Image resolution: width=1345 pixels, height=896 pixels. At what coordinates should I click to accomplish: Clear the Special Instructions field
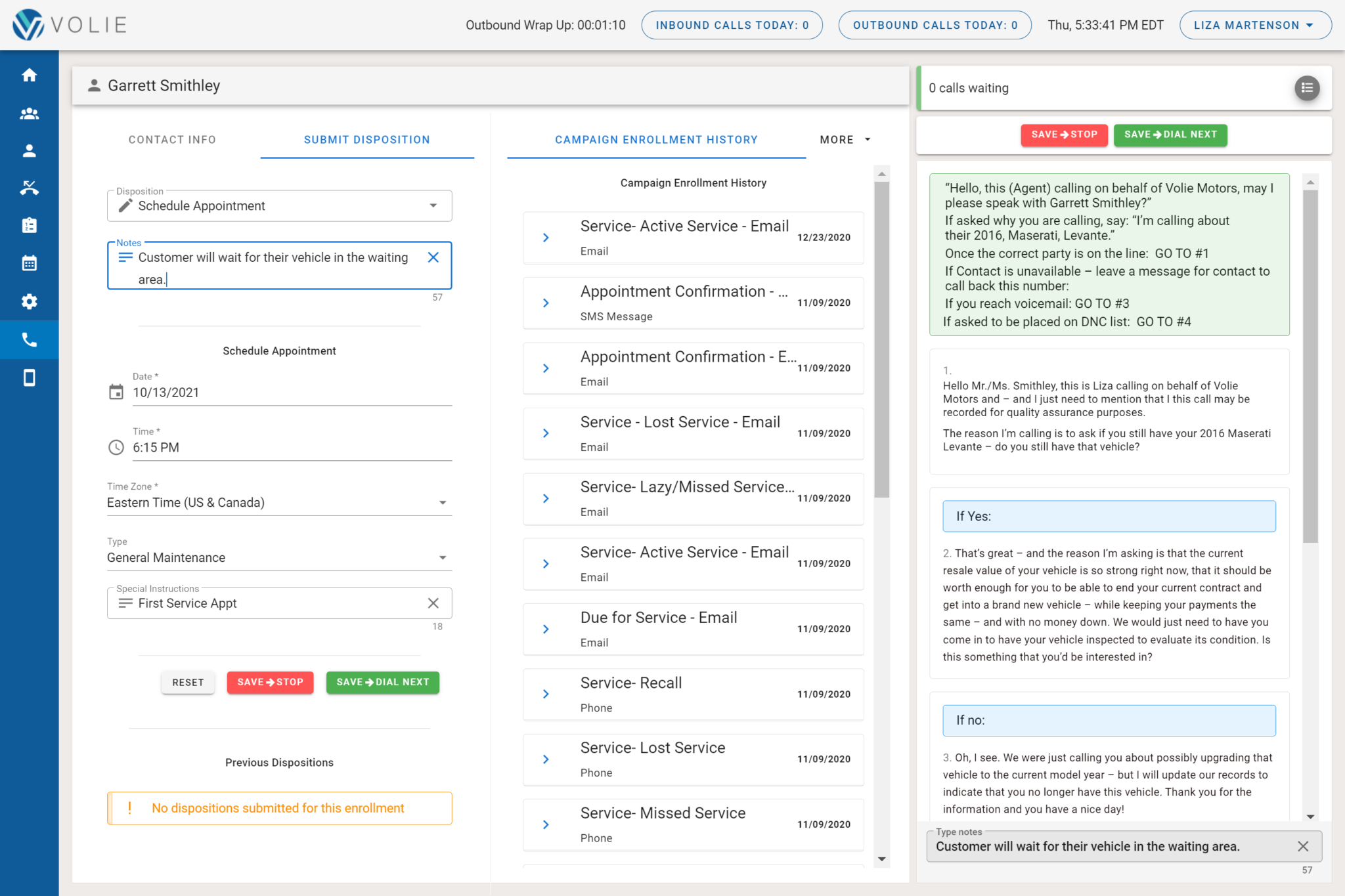pyautogui.click(x=433, y=603)
